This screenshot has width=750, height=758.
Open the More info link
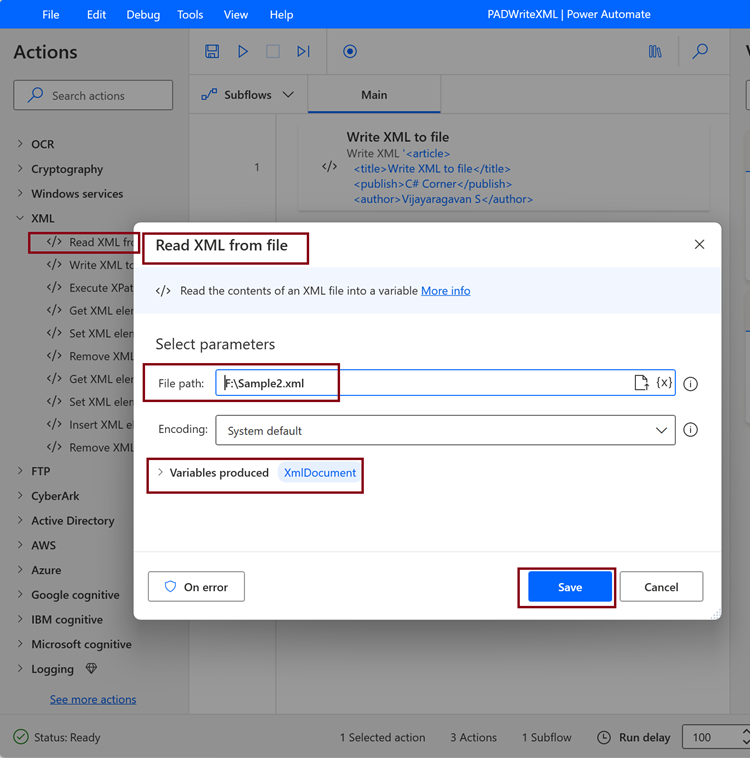click(x=445, y=291)
